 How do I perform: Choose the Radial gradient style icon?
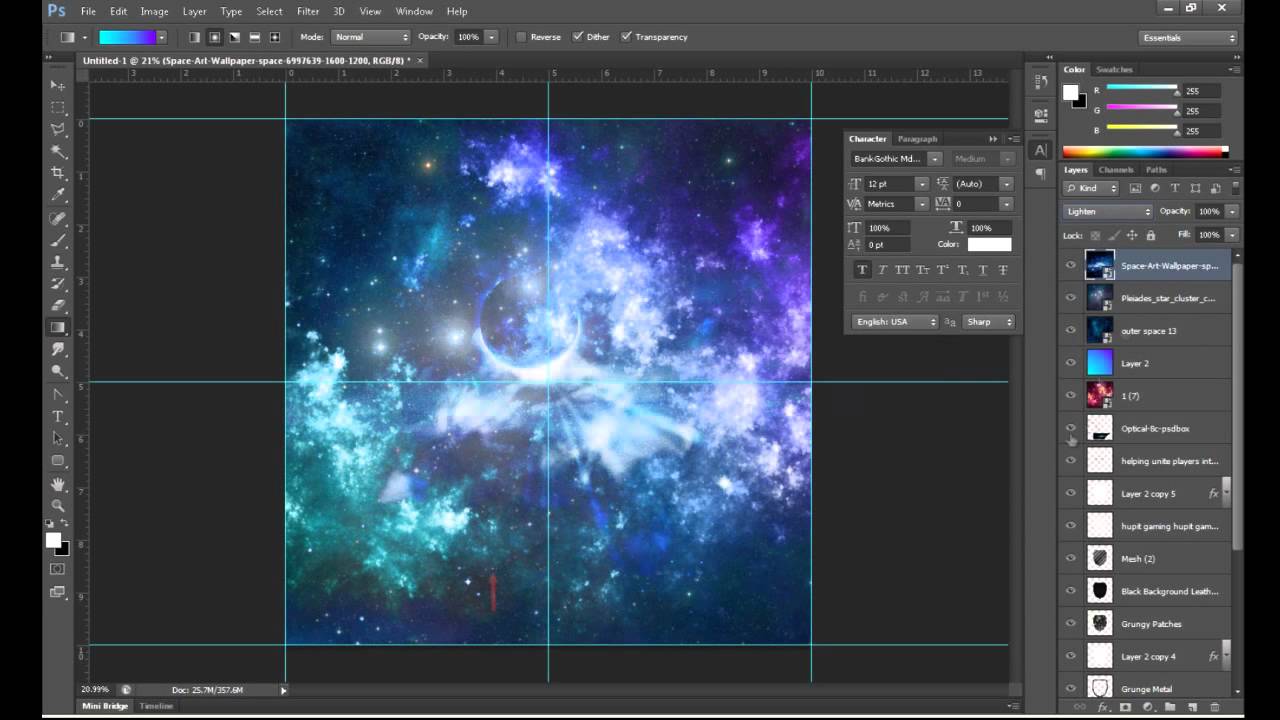(215, 37)
